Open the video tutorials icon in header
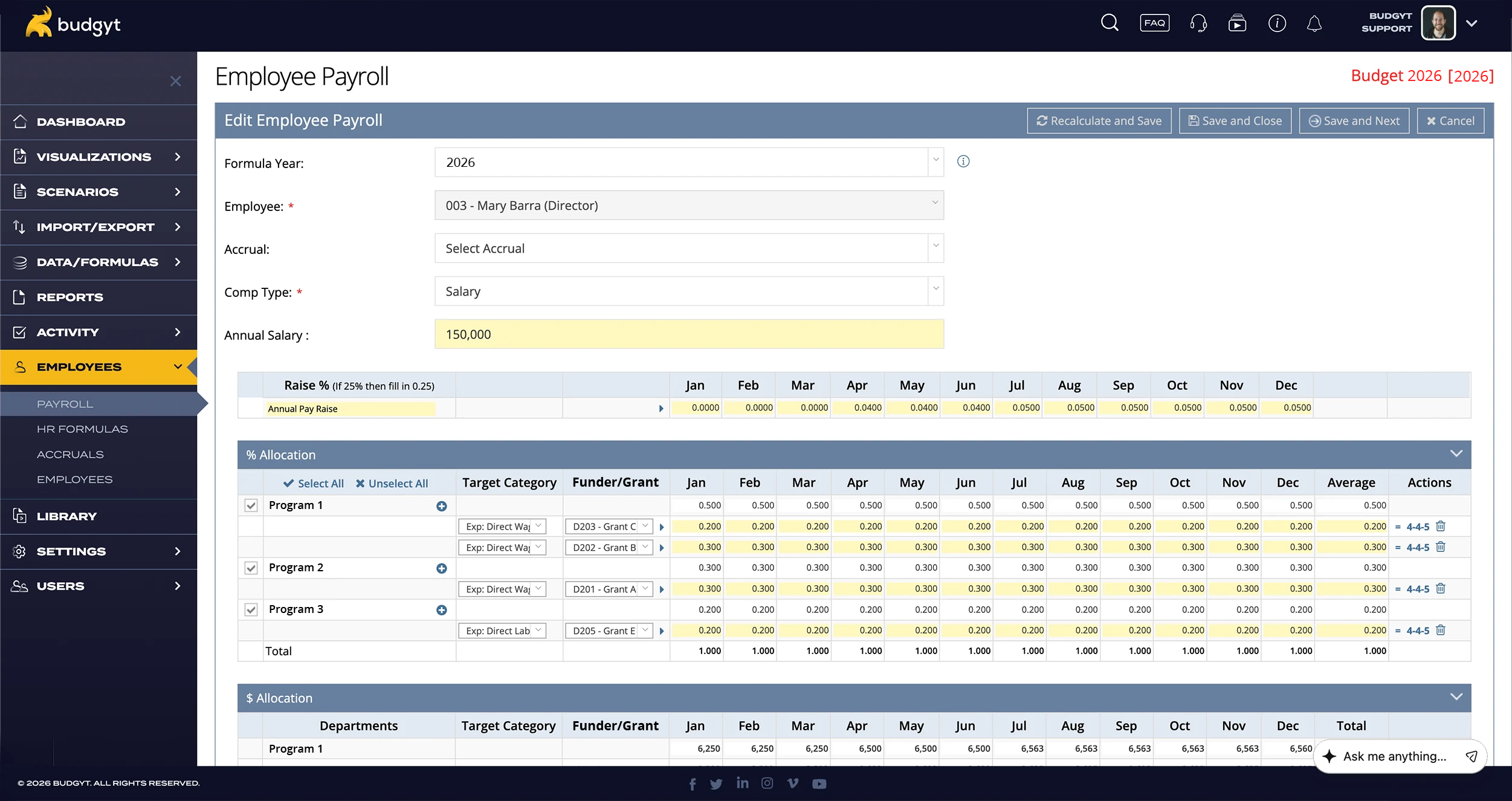Image resolution: width=1512 pixels, height=801 pixels. [x=1237, y=24]
